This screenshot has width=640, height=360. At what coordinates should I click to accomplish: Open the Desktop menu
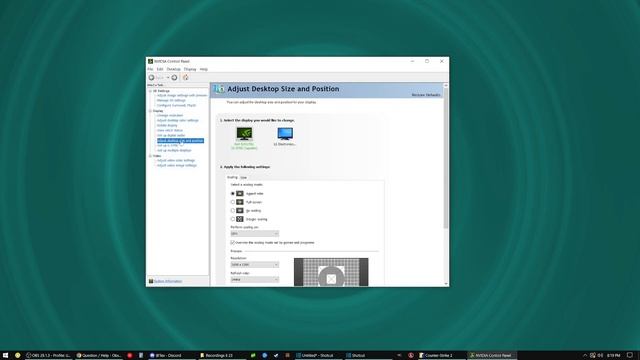pyautogui.click(x=173, y=69)
